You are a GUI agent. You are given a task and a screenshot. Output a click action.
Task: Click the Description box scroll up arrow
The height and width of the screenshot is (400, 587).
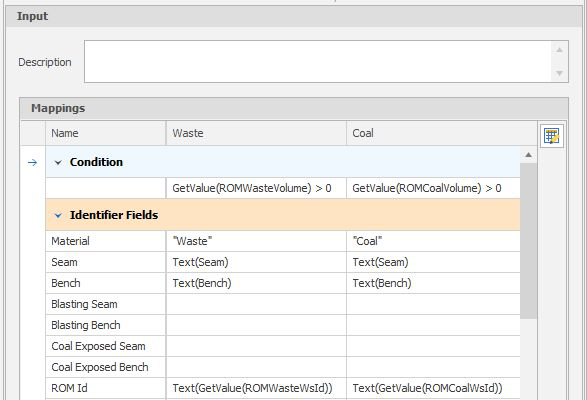(559, 50)
